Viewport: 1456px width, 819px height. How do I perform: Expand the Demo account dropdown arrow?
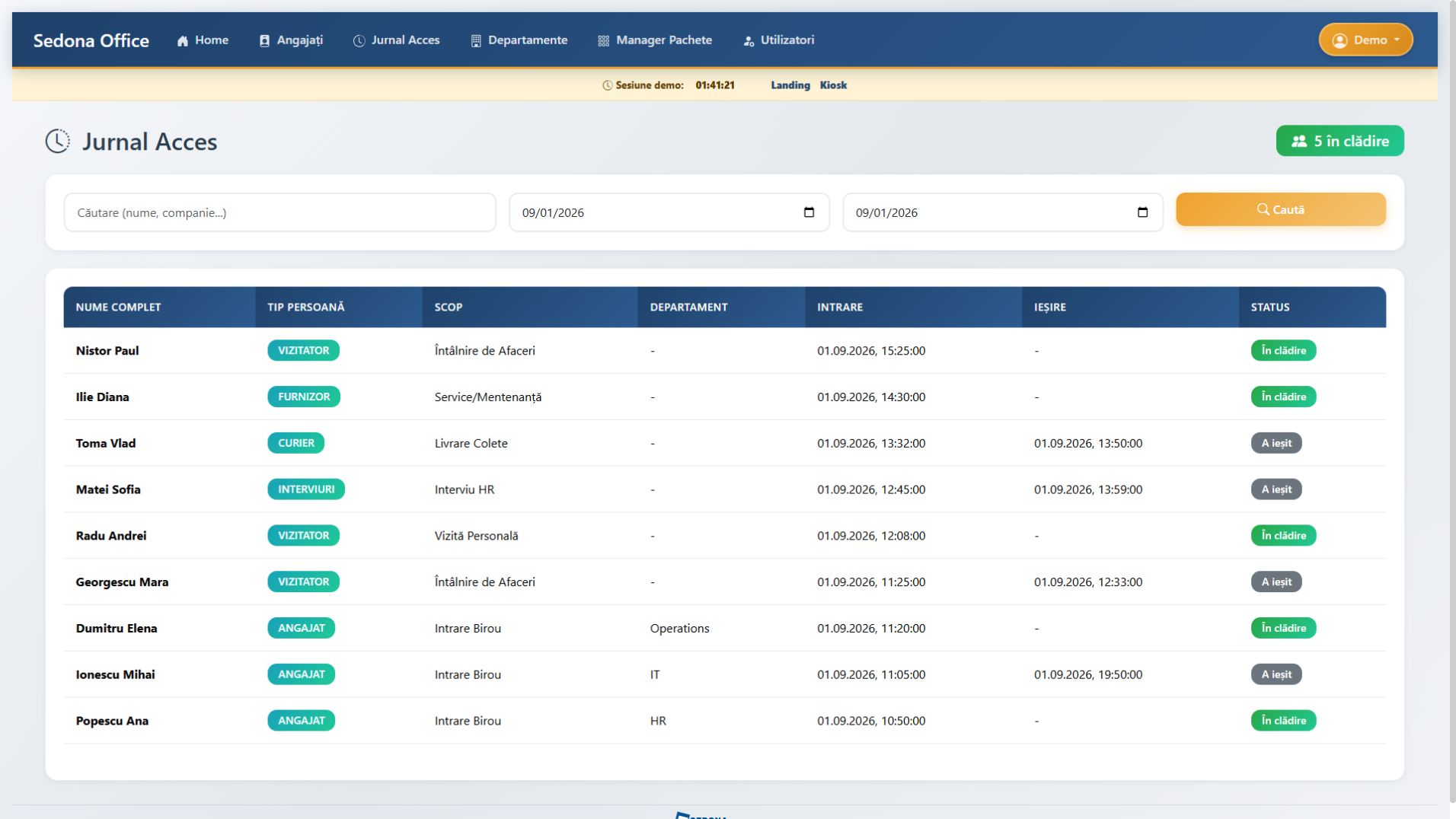(x=1397, y=40)
